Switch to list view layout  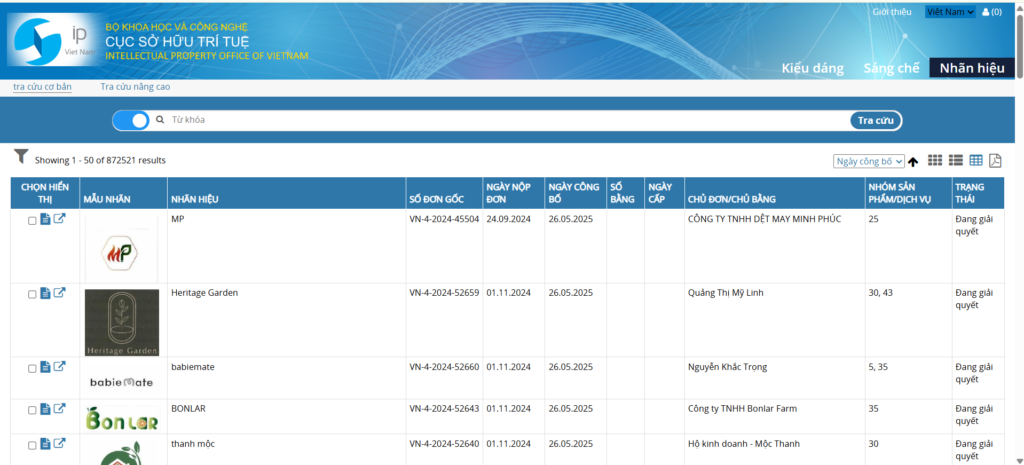pos(955,161)
